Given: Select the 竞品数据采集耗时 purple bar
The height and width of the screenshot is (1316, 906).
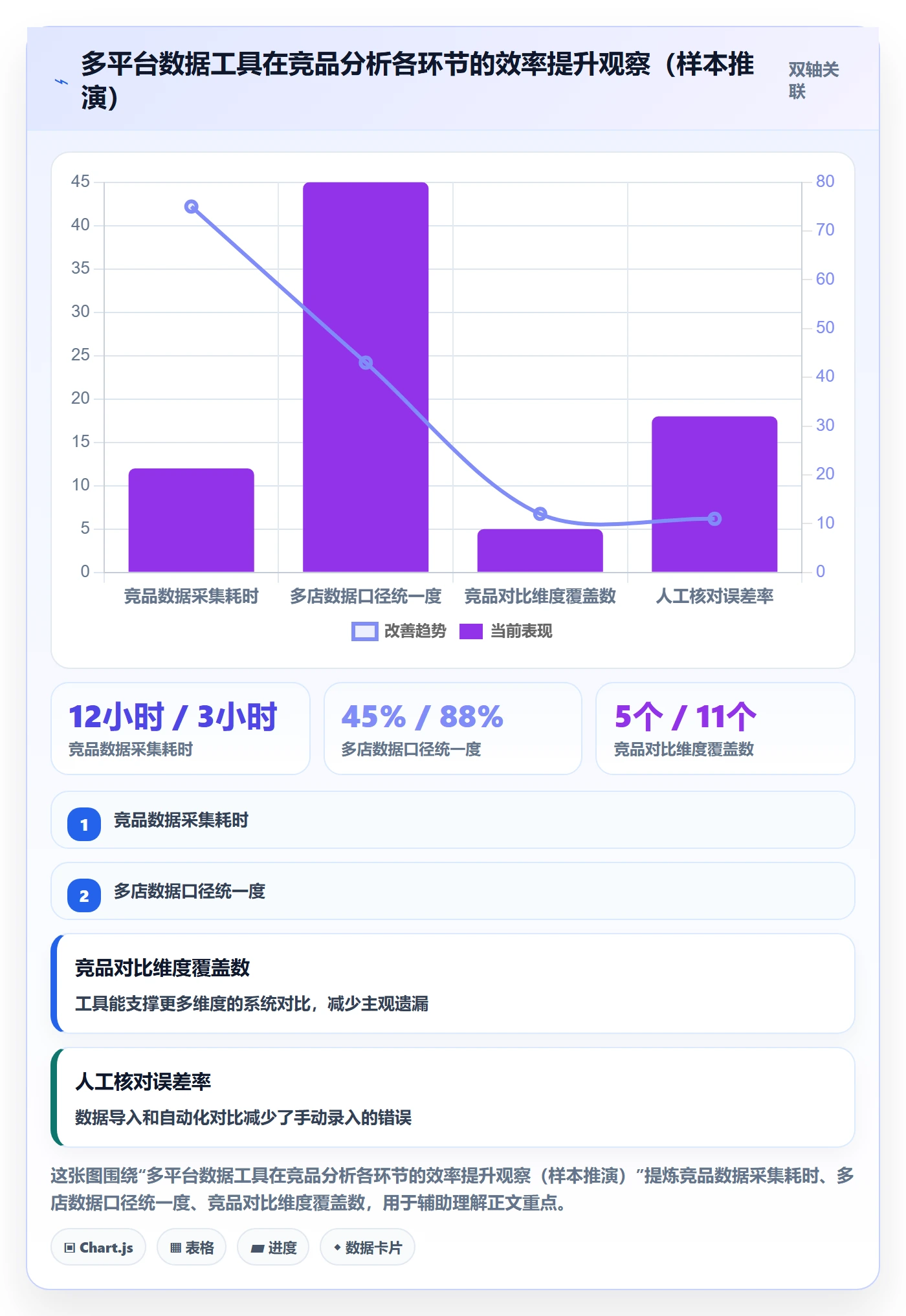Looking at the screenshot, I should [x=192, y=520].
